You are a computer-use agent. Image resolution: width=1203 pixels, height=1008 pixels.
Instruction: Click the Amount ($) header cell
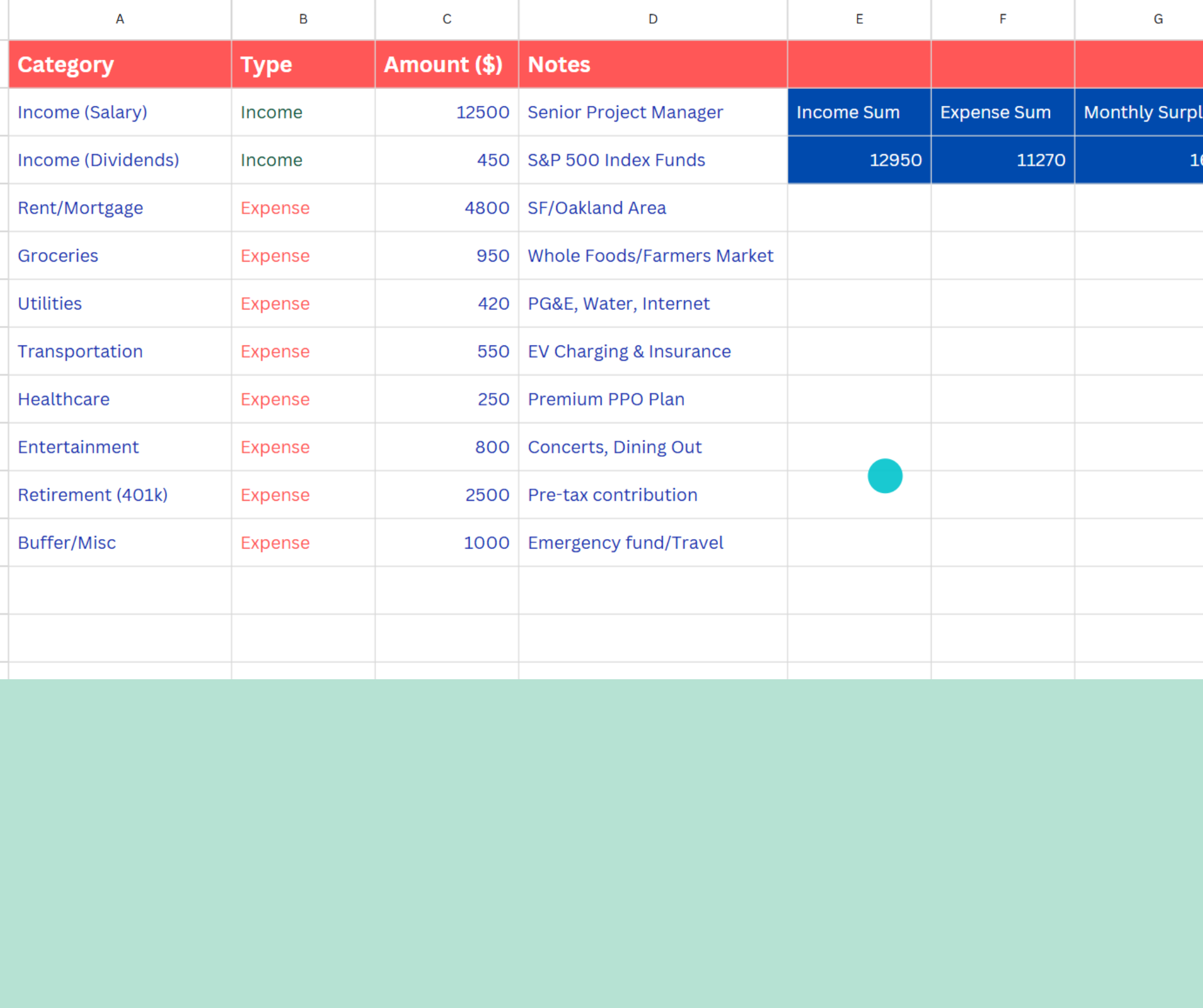click(447, 64)
